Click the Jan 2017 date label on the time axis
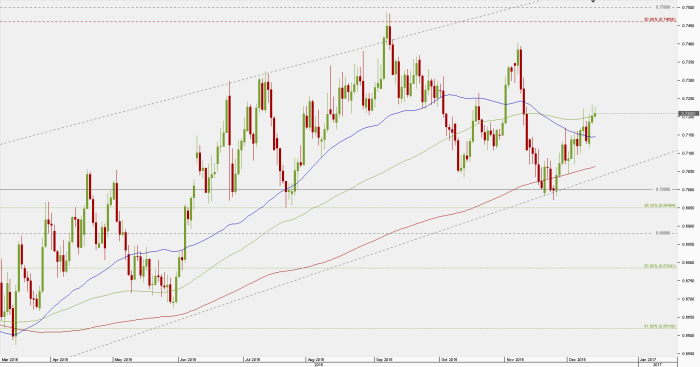 point(648,359)
